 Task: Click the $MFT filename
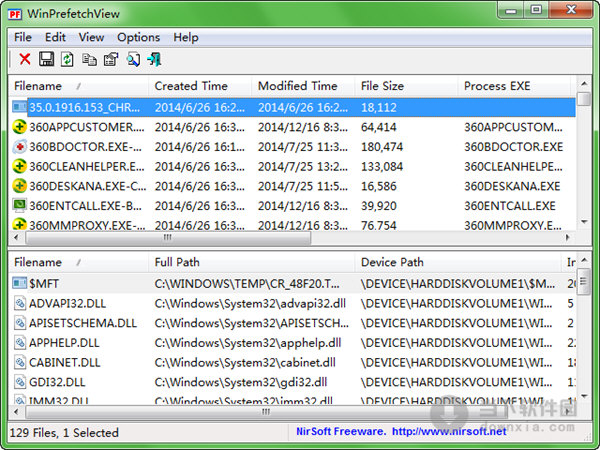click(44, 284)
